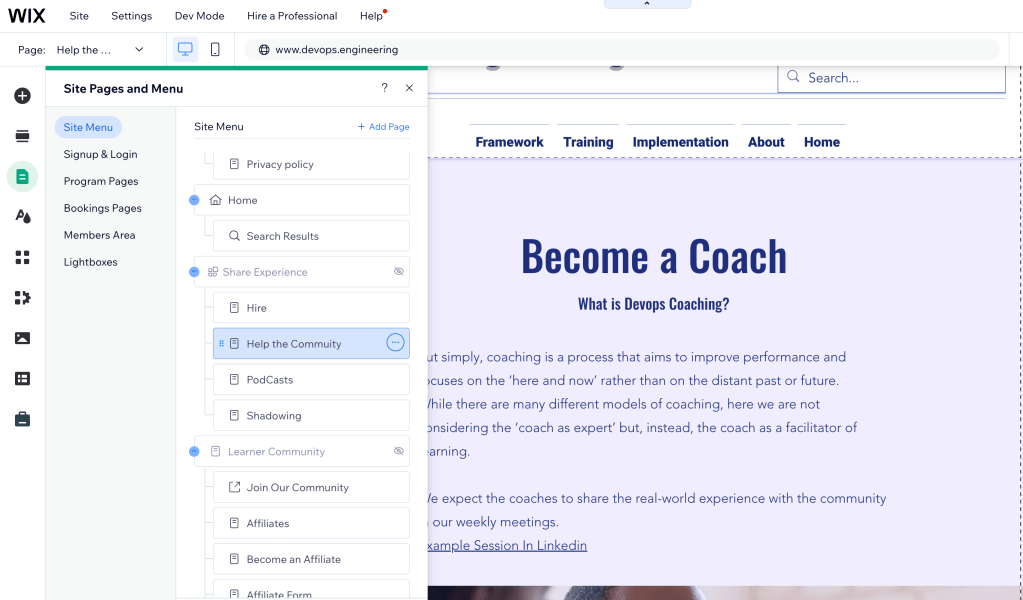Viewport: 1023px width, 600px height.
Task: Select the Bookings Pages tab
Action: tap(102, 208)
